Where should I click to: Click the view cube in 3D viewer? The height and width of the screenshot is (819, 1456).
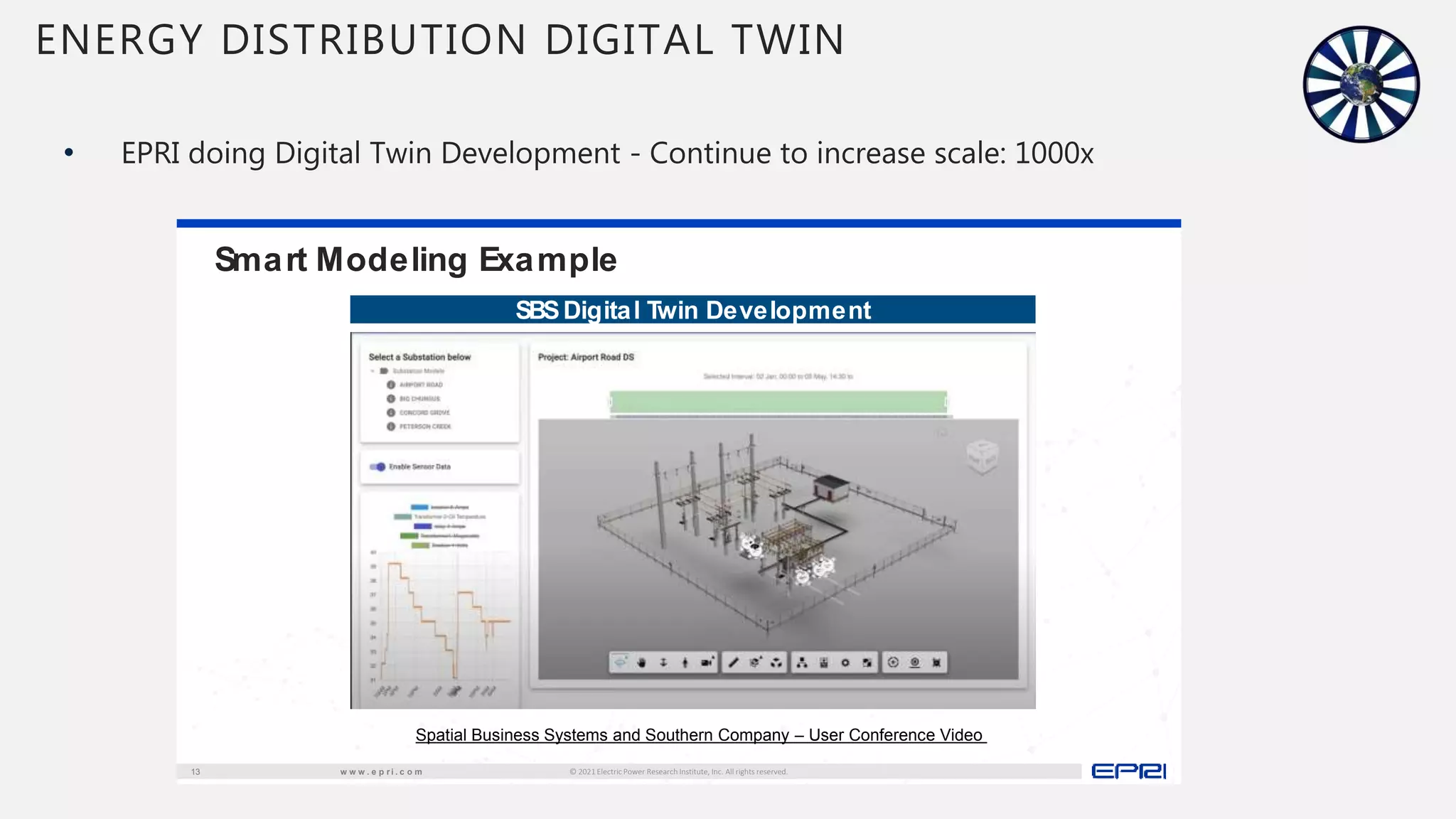pyautogui.click(x=983, y=456)
